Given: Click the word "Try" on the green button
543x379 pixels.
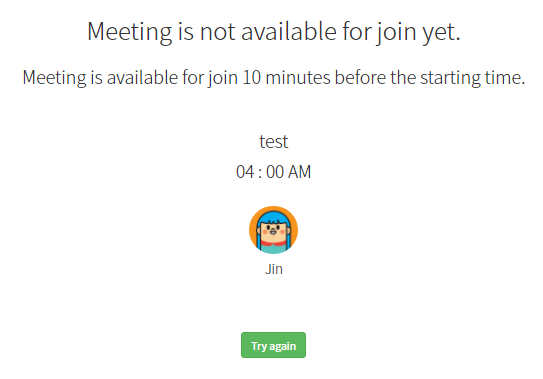Looking at the screenshot, I should click(x=259, y=346).
